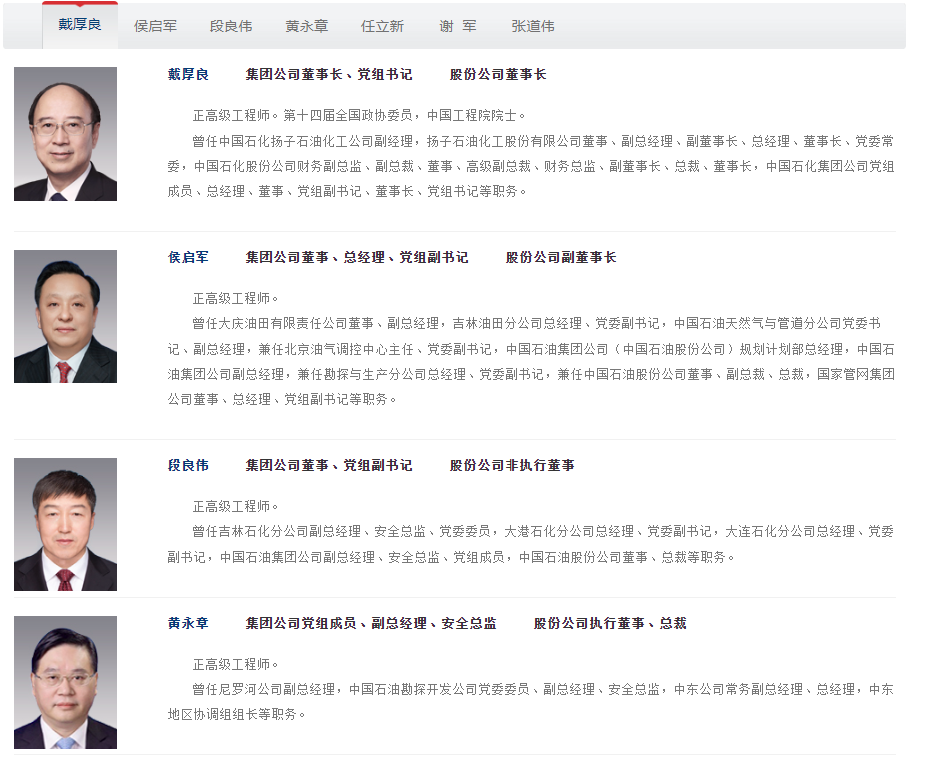Click the 集团公司董事长、党组书记 title text
Screen dimensions: 926x757
(329, 75)
